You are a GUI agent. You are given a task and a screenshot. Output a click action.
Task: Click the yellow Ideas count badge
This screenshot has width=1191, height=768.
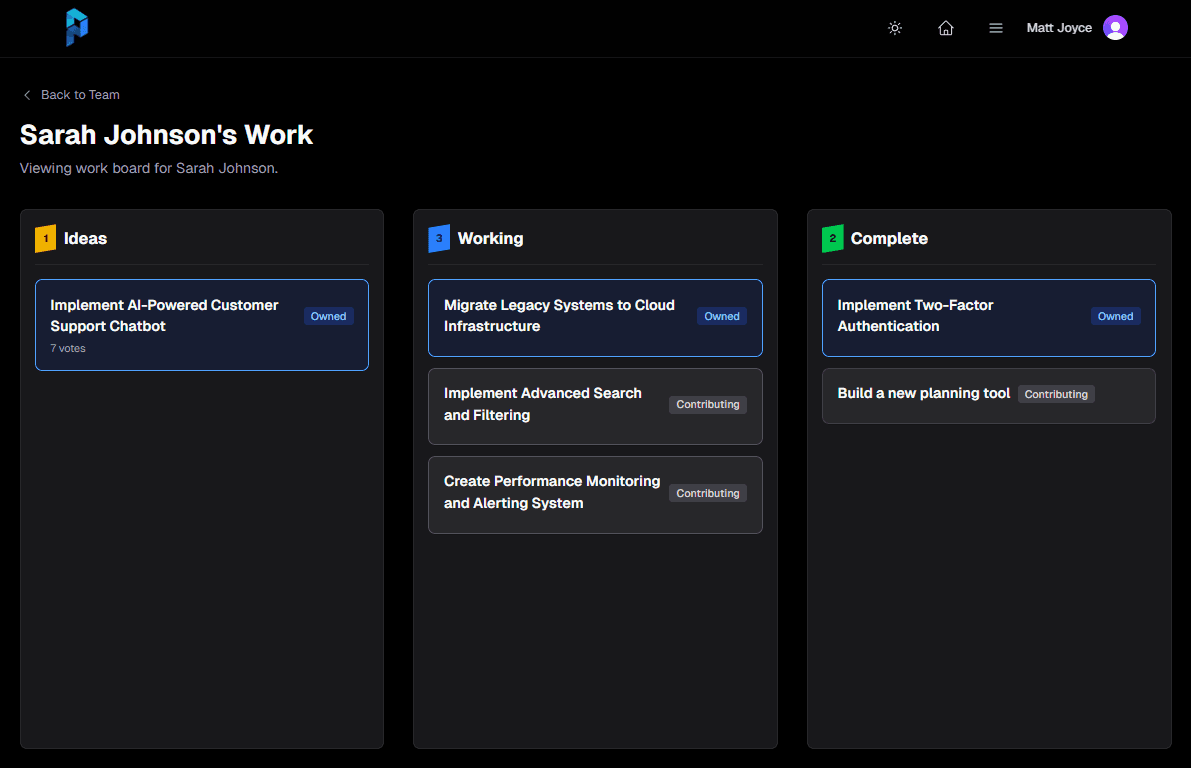pyautogui.click(x=45, y=239)
